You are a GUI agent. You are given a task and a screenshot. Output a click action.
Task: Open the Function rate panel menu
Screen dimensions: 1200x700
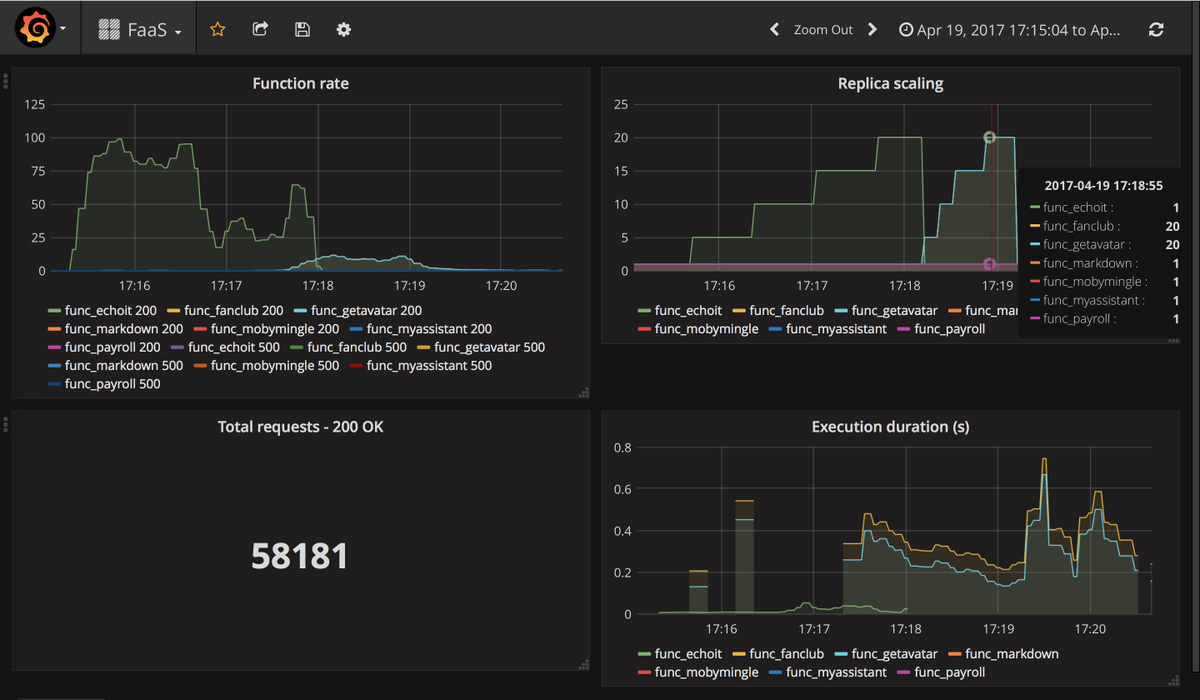(x=300, y=83)
